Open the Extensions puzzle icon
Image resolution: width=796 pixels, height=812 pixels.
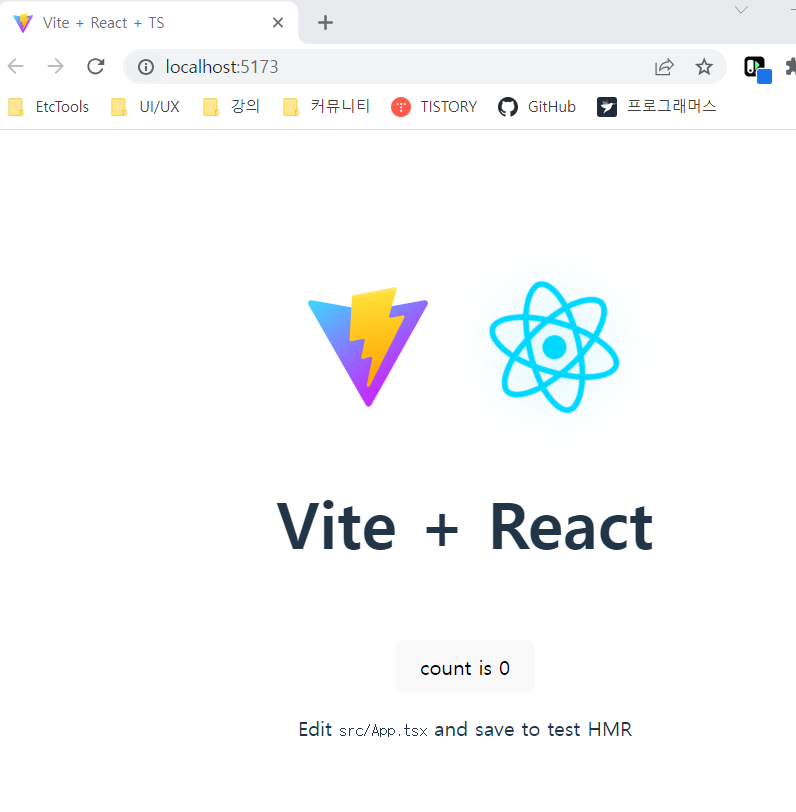791,67
